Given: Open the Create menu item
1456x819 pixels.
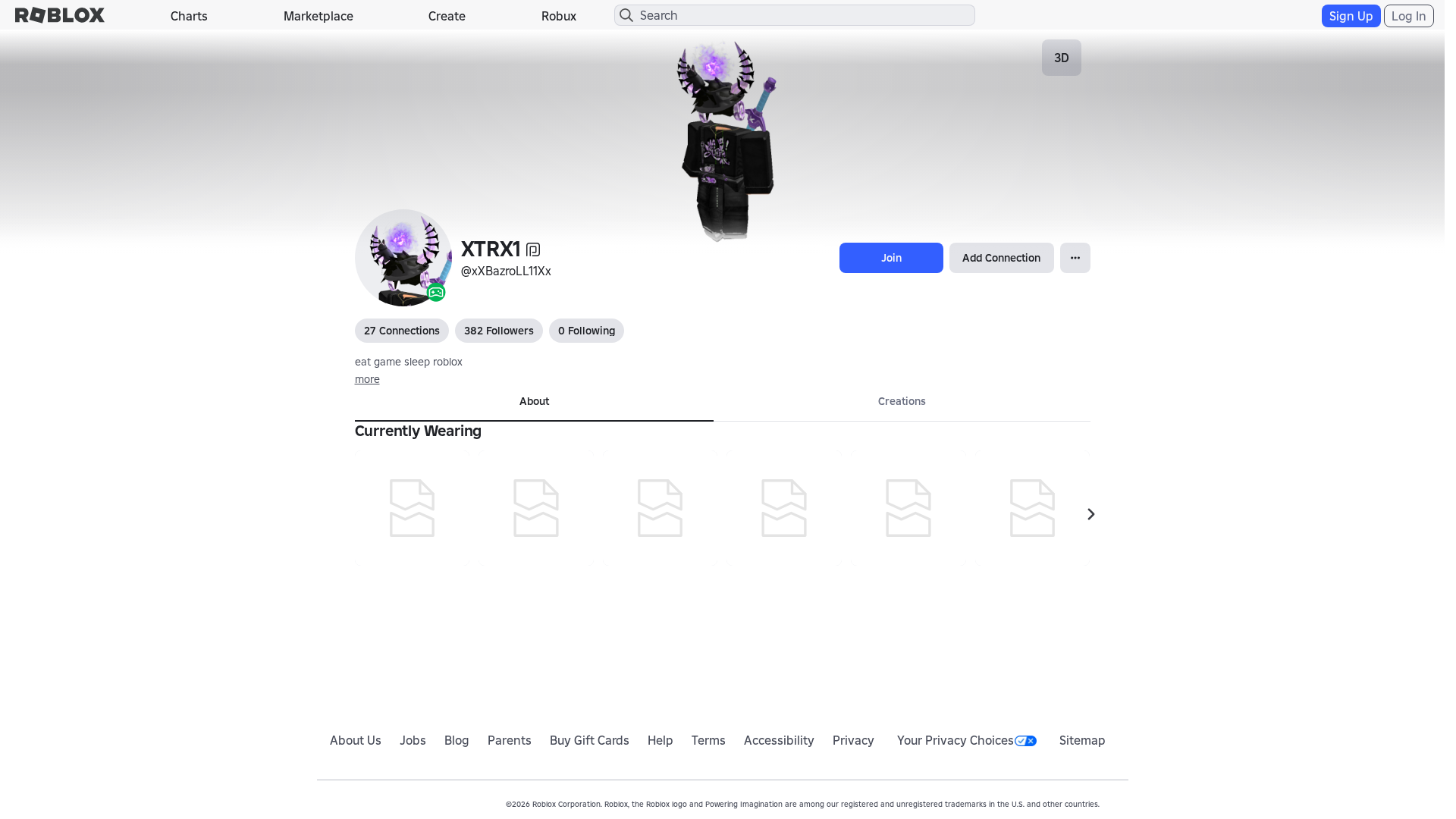Looking at the screenshot, I should tap(447, 16).
